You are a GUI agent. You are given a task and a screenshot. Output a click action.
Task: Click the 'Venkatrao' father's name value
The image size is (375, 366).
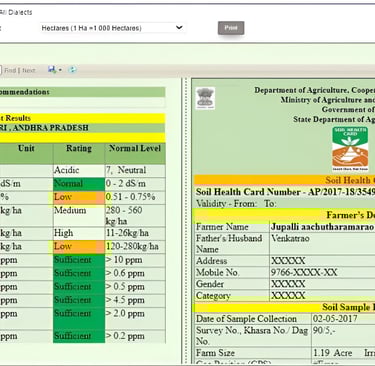point(290,238)
